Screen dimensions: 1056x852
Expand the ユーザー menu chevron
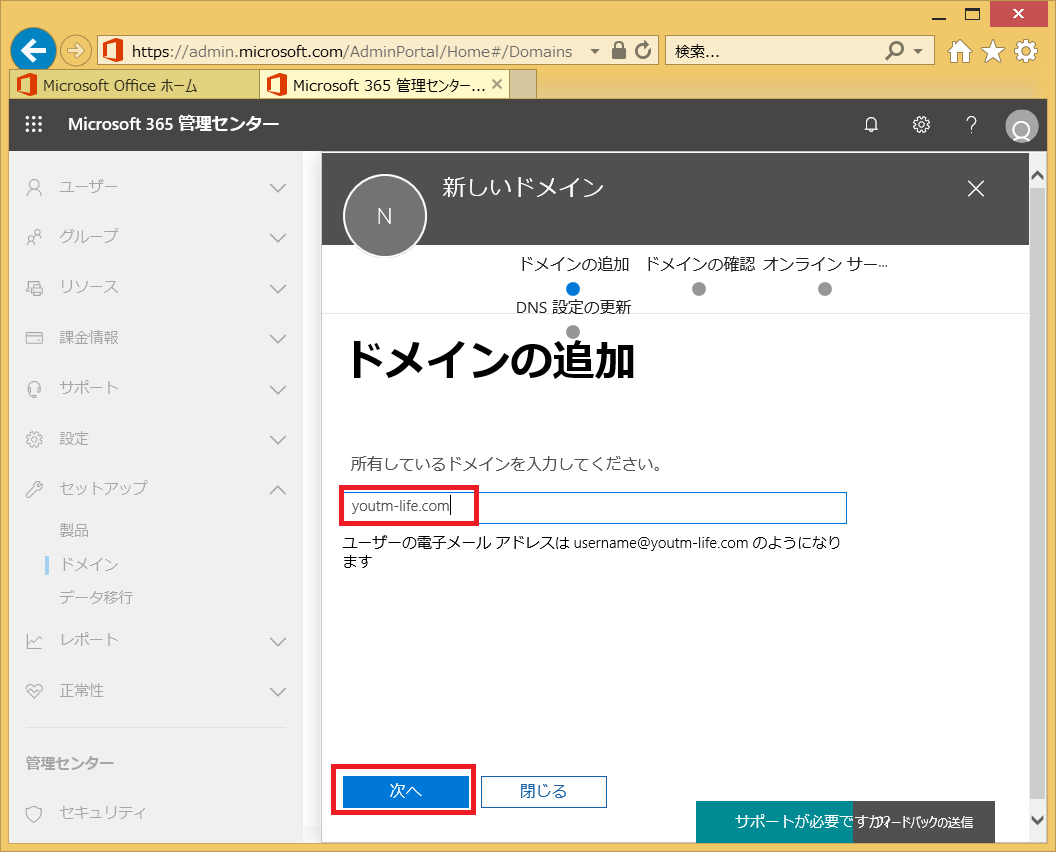click(x=278, y=188)
